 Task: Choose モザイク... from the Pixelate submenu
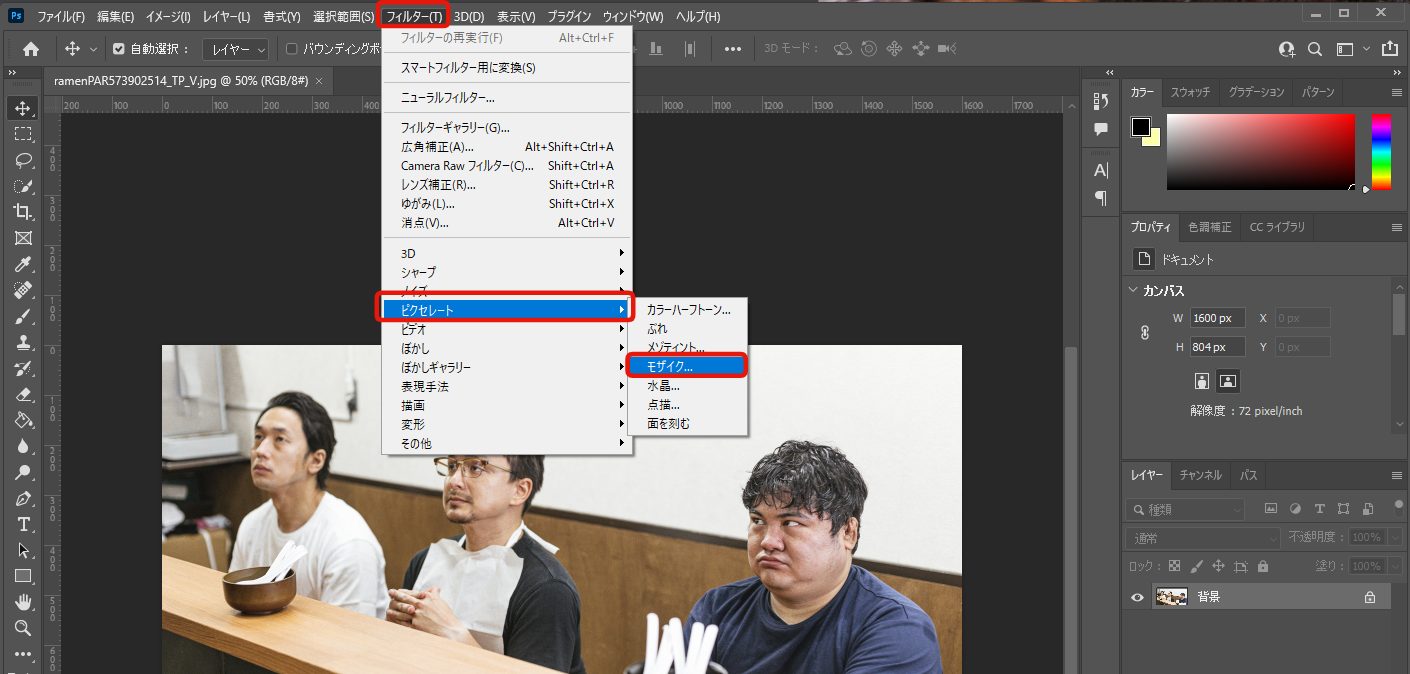click(686, 366)
